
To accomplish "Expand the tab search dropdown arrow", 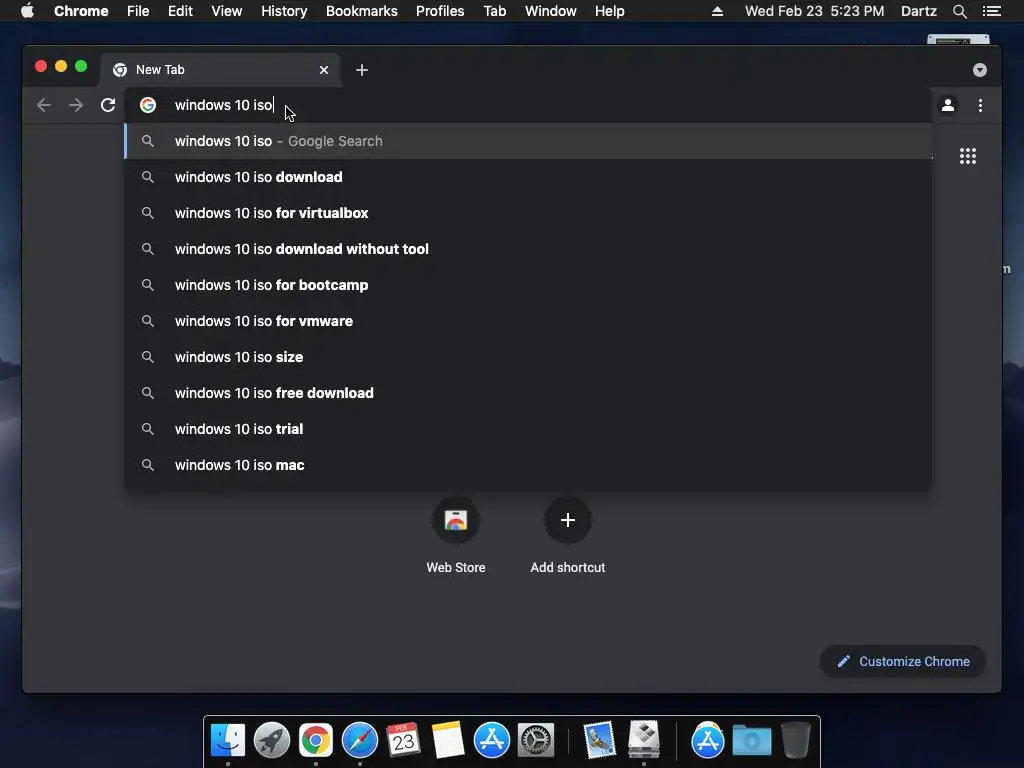I will (x=980, y=70).
